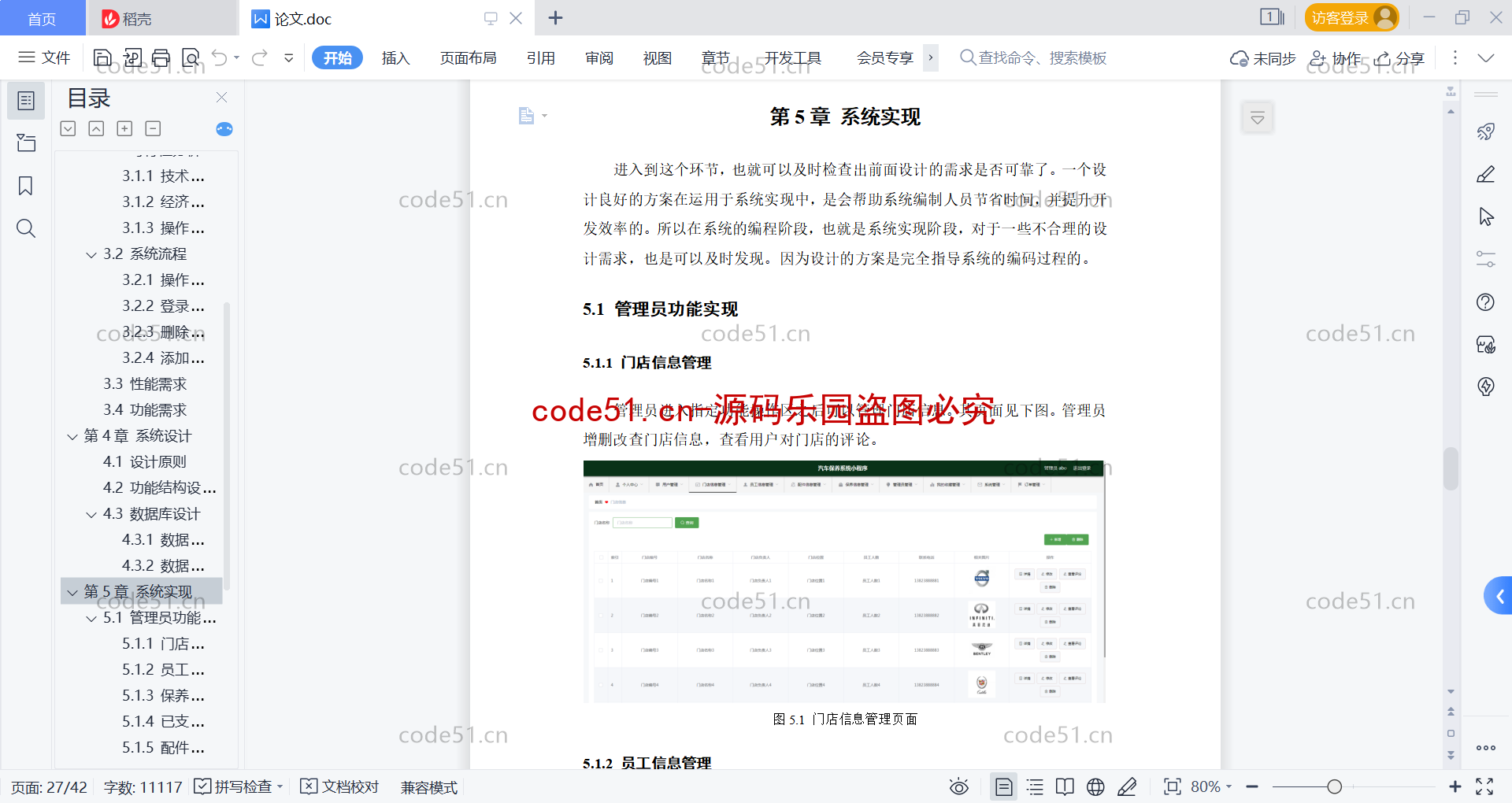Click the add heading plus icon
This screenshot has height=803, width=1512.
[124, 128]
